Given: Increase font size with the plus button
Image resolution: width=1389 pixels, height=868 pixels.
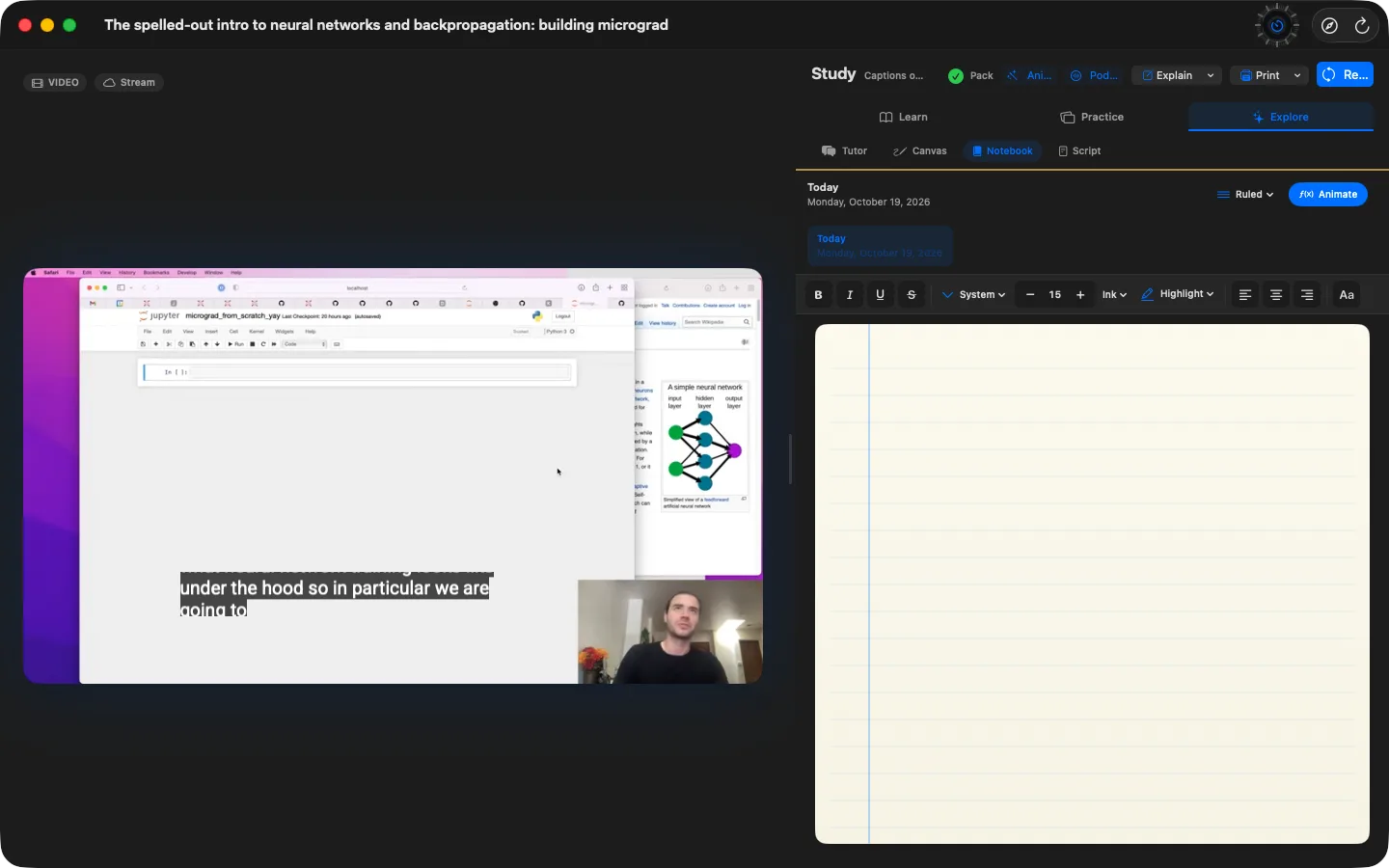Looking at the screenshot, I should click(1080, 295).
